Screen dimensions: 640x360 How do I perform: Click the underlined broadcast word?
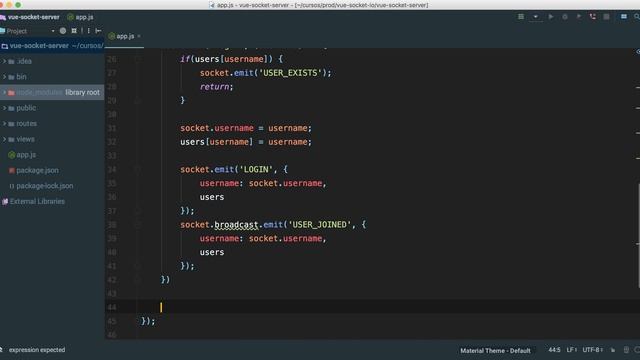point(236,225)
